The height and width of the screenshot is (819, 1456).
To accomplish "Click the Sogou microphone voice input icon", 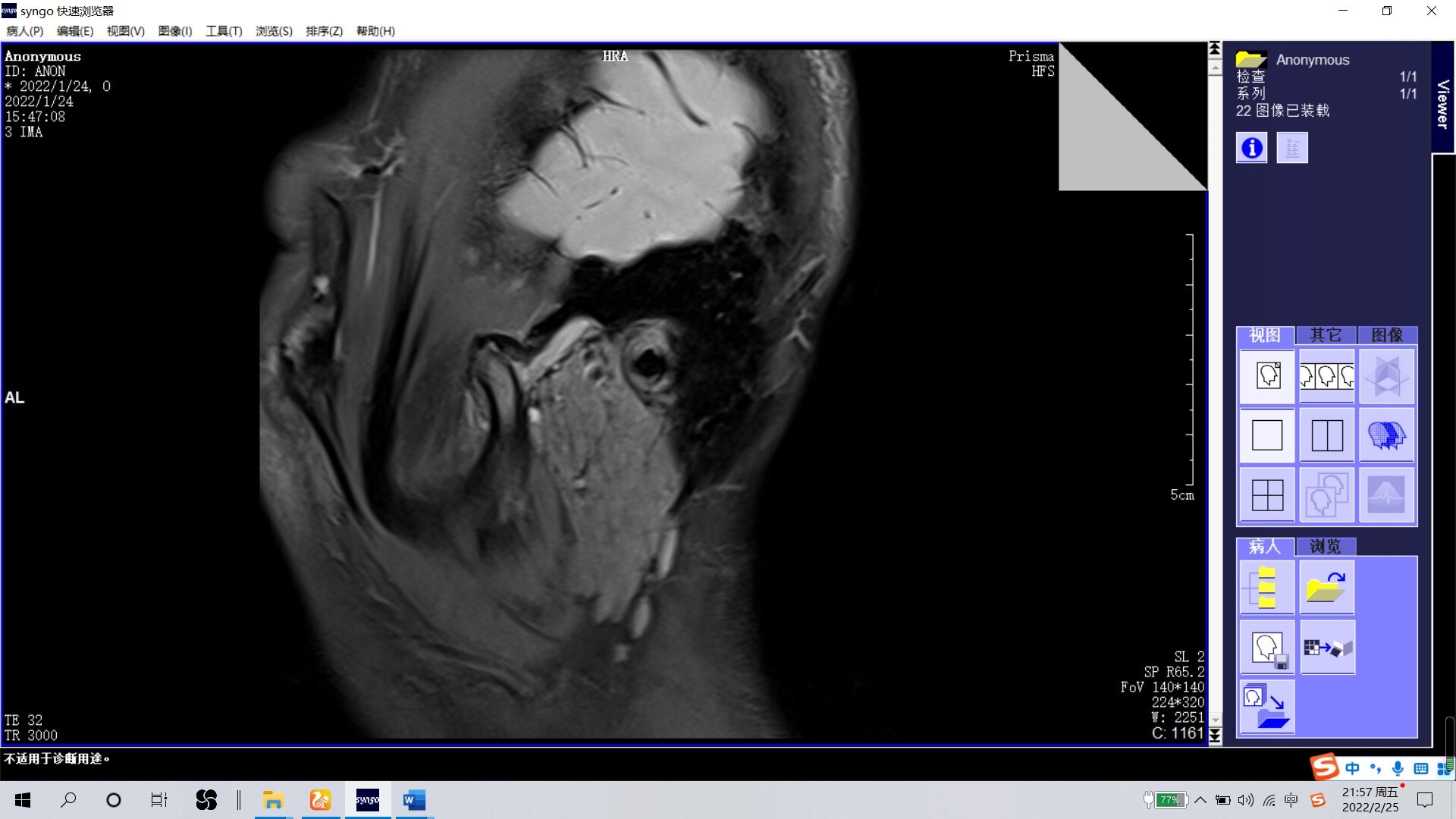I will [x=1398, y=768].
